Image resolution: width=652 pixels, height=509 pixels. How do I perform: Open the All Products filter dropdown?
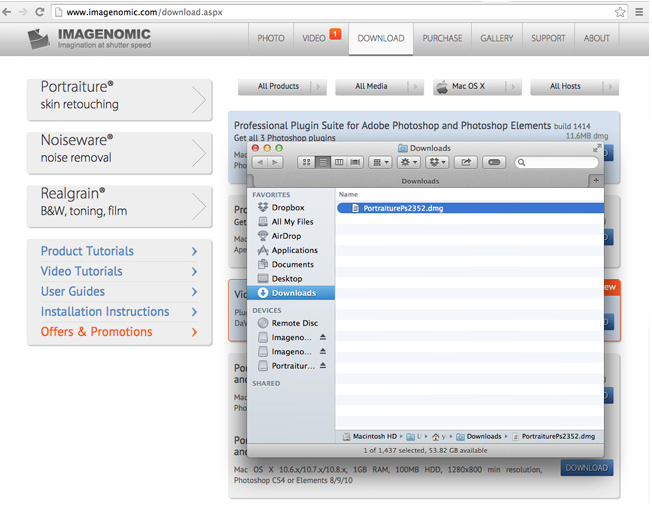pyautogui.click(x=282, y=86)
